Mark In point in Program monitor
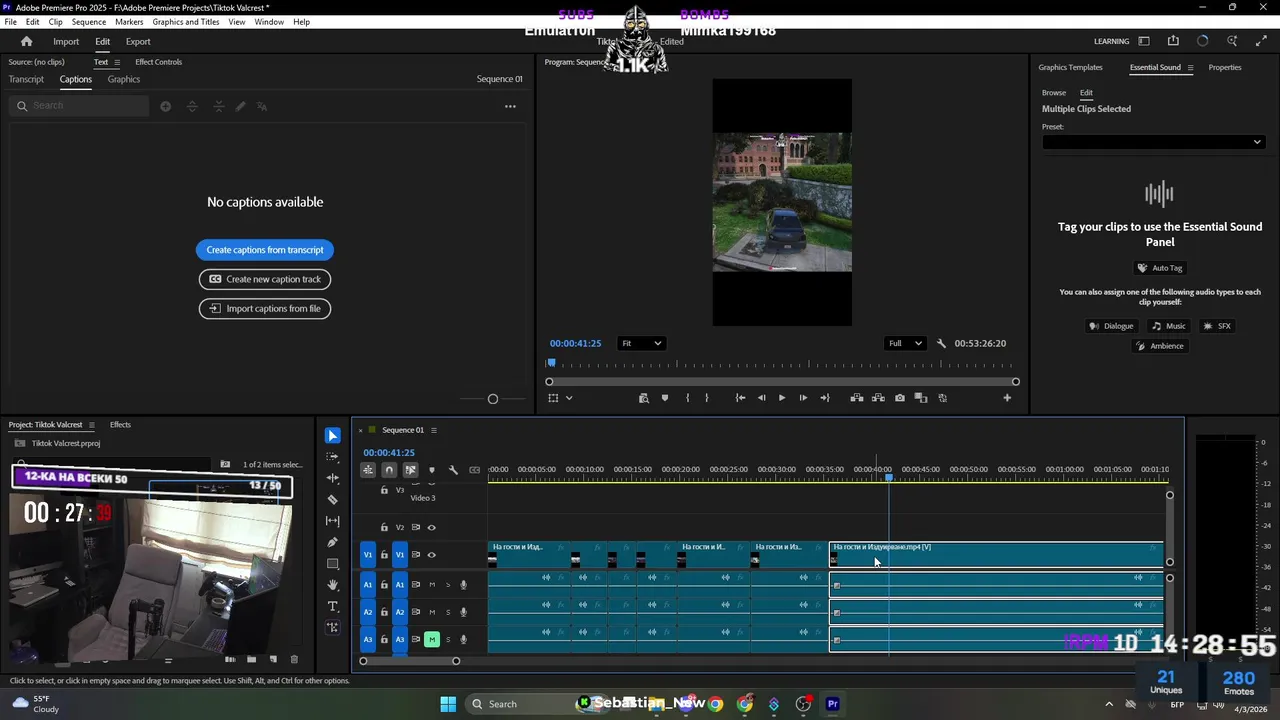This screenshot has height=720, width=1280. coord(687,398)
